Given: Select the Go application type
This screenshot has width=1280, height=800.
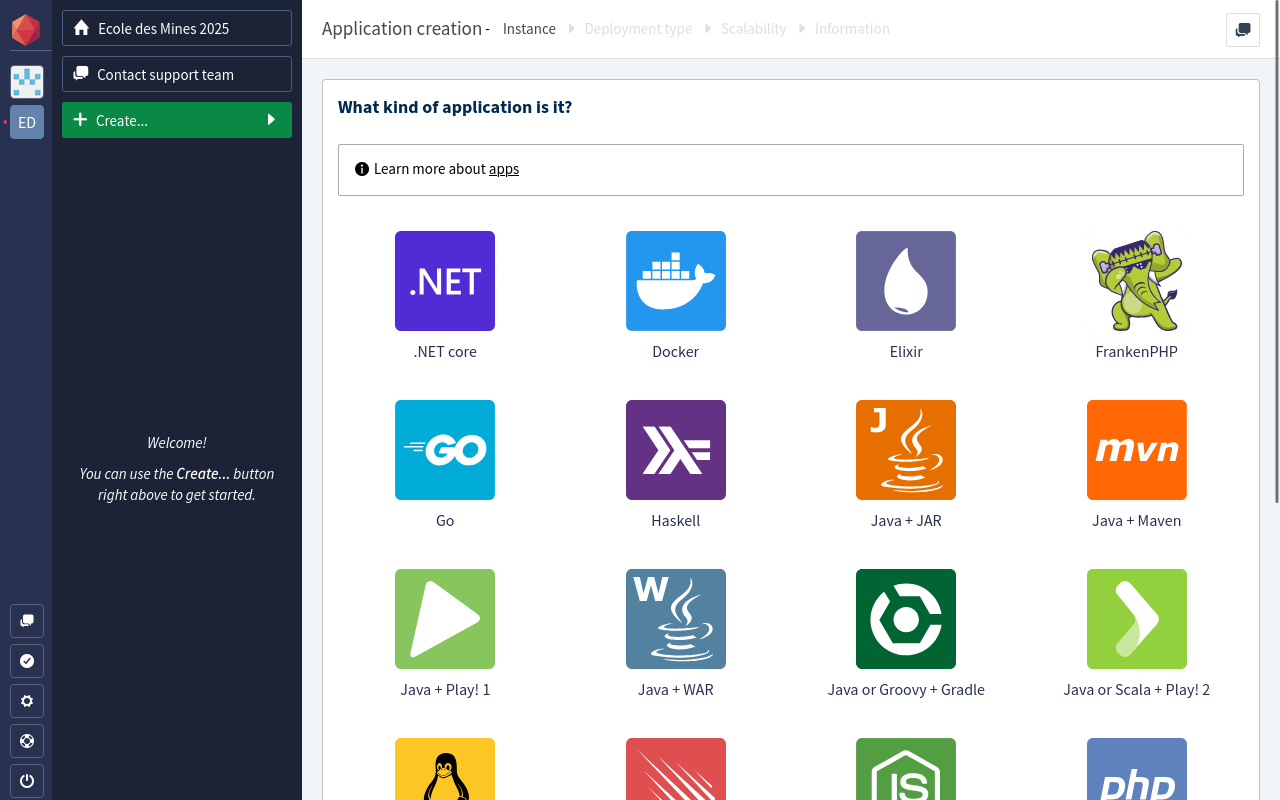Looking at the screenshot, I should pos(445,450).
